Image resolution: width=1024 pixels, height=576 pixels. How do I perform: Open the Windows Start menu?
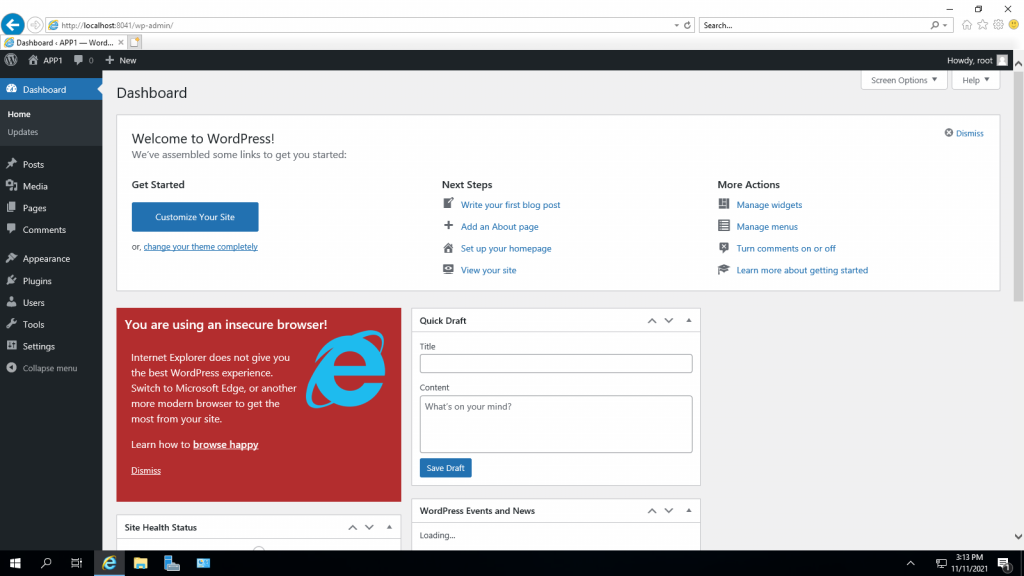tap(15, 563)
